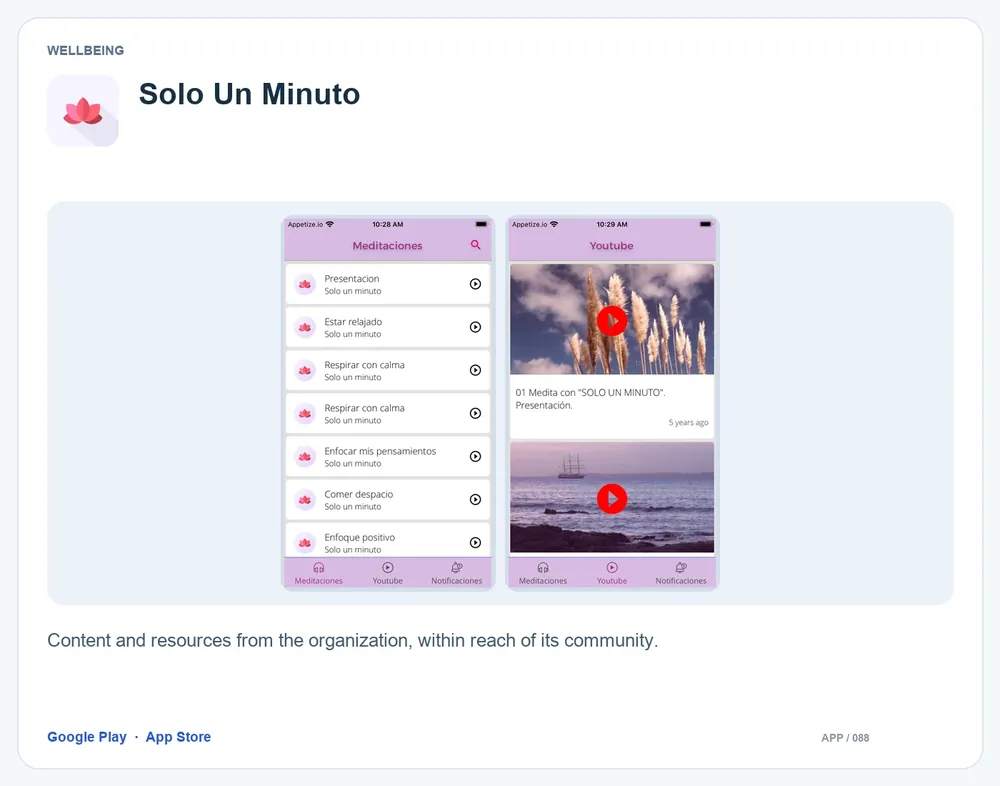The image size is (1000, 786).
Task: Open Meditaciones tab in left phone
Action: point(318,574)
